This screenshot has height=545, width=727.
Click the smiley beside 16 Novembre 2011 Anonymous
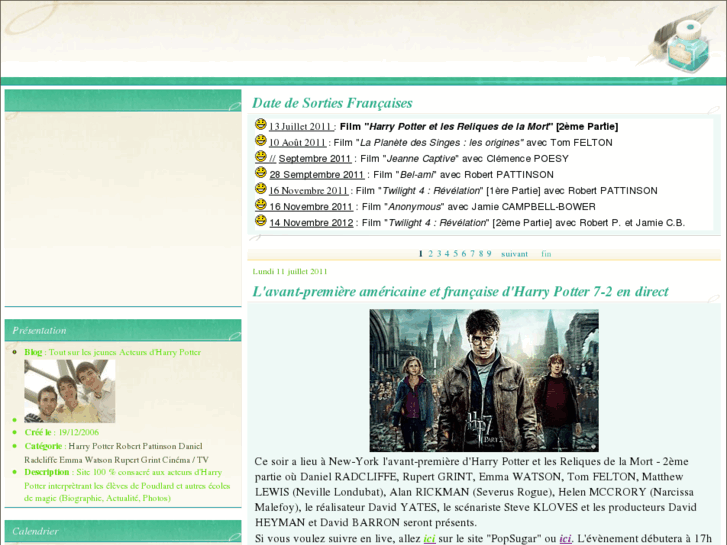(261, 205)
